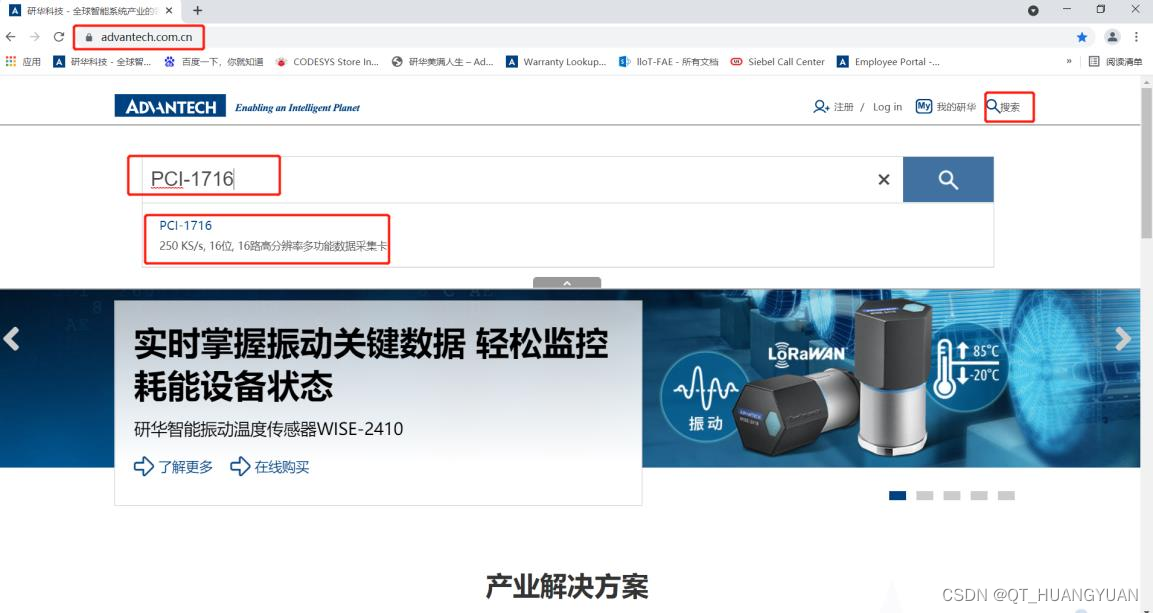Click the Log in link
The width and height of the screenshot is (1153, 613).
(x=887, y=107)
